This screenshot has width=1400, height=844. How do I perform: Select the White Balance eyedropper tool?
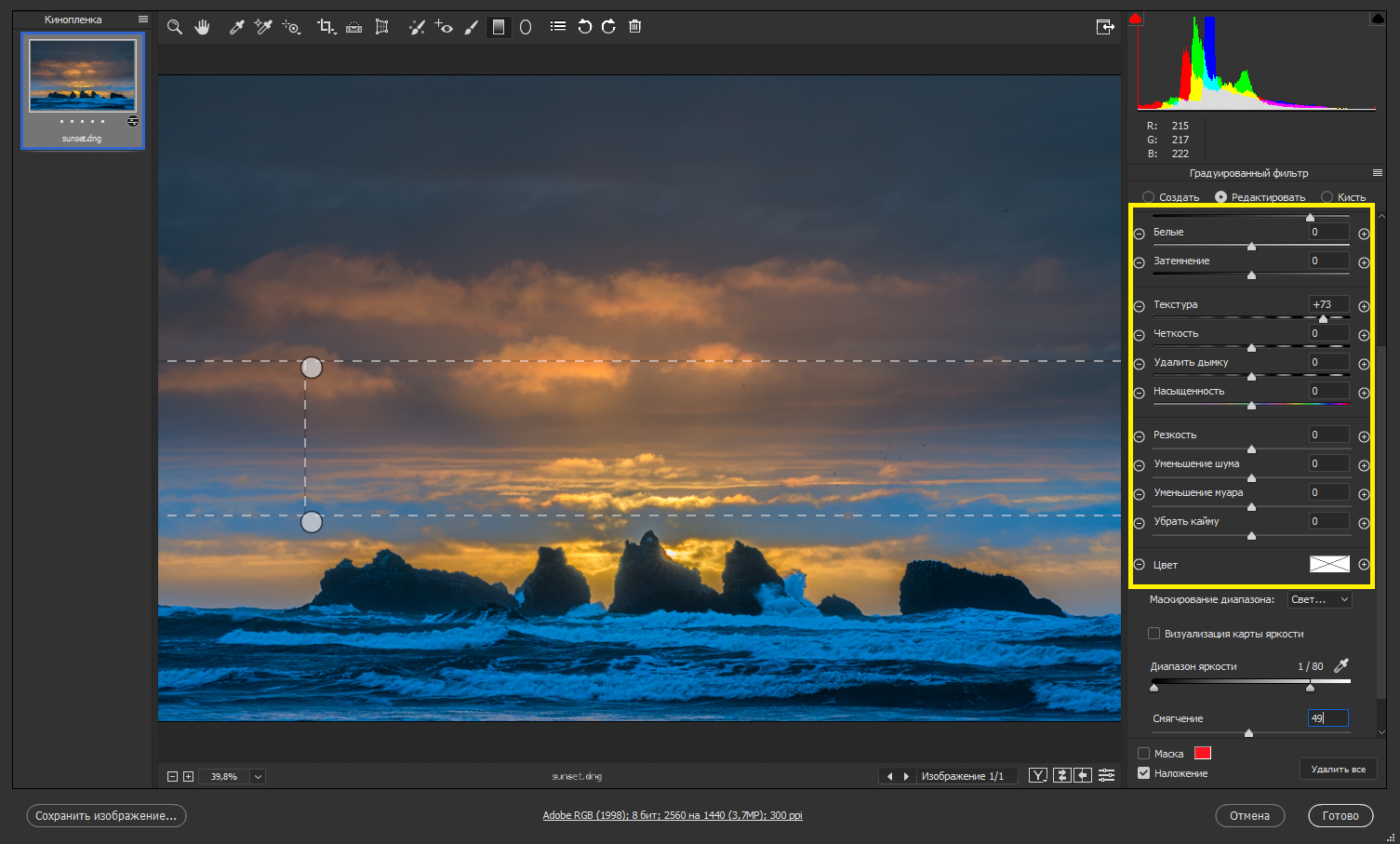click(236, 27)
